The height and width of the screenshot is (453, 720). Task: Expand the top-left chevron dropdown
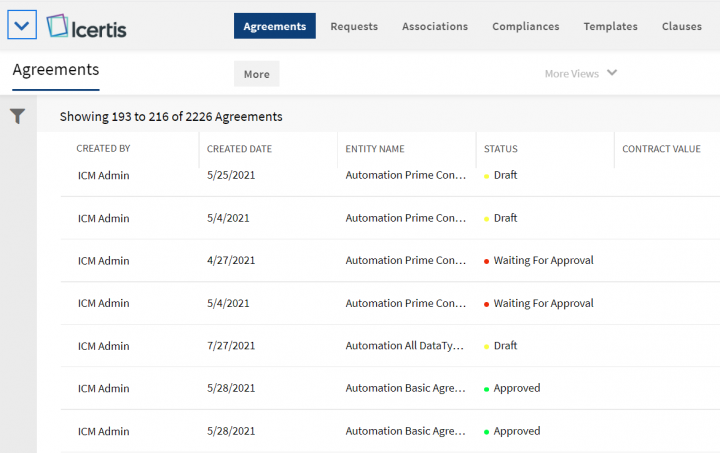(22, 25)
